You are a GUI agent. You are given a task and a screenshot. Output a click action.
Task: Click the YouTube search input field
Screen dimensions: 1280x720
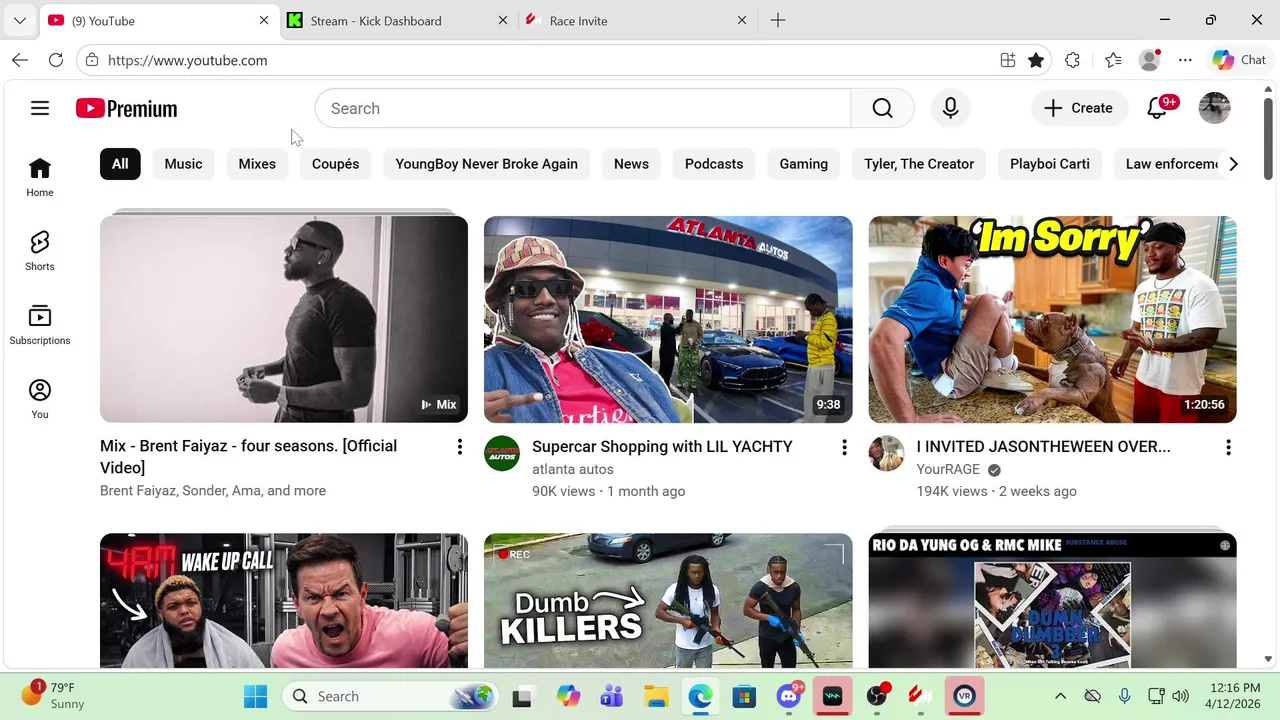pos(582,108)
